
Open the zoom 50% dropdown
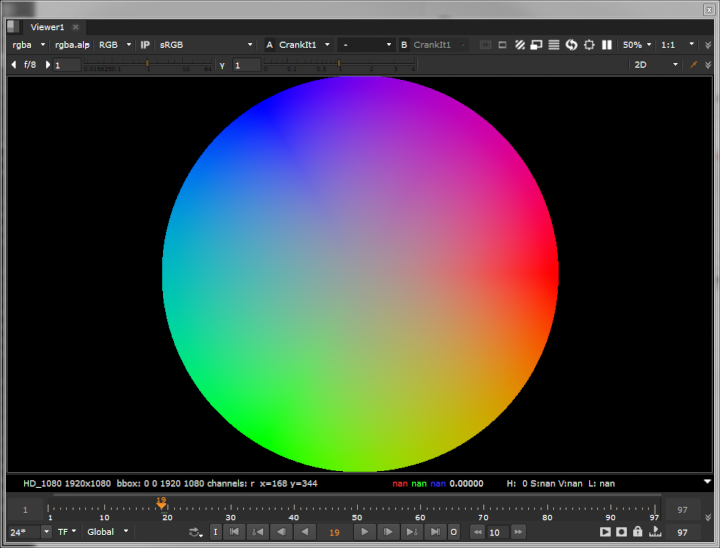coord(637,45)
